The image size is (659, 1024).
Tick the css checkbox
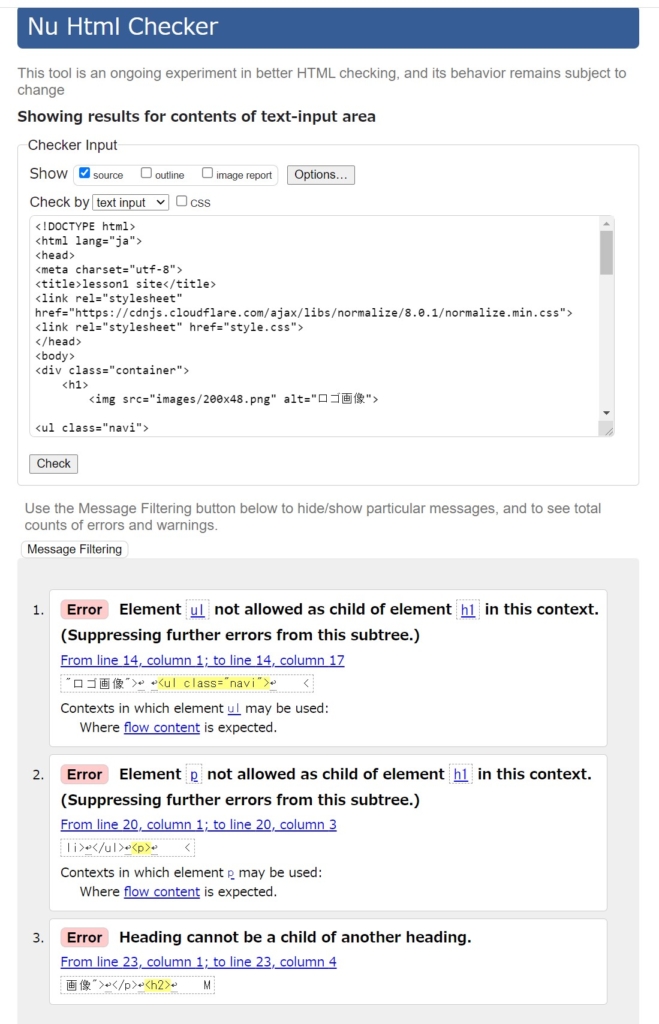coord(182,201)
